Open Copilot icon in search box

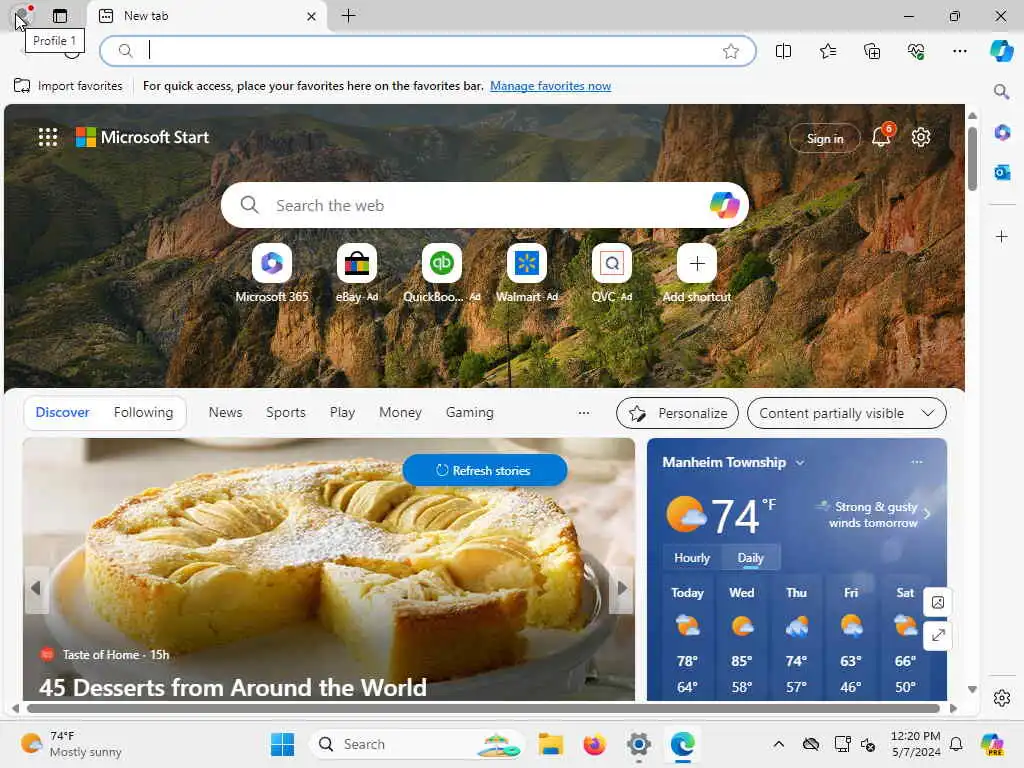coord(724,205)
